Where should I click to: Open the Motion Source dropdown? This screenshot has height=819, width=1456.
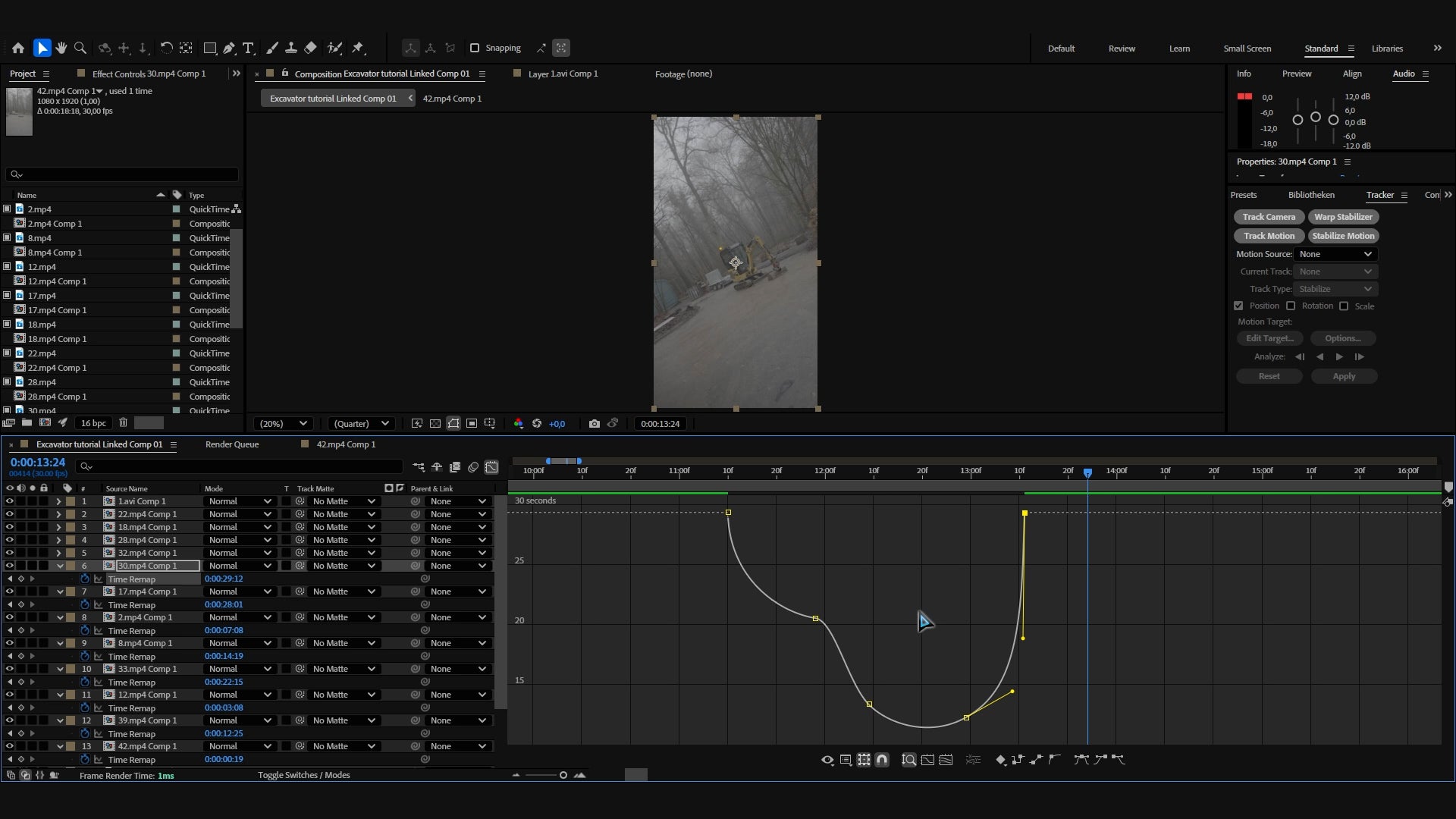point(1335,254)
